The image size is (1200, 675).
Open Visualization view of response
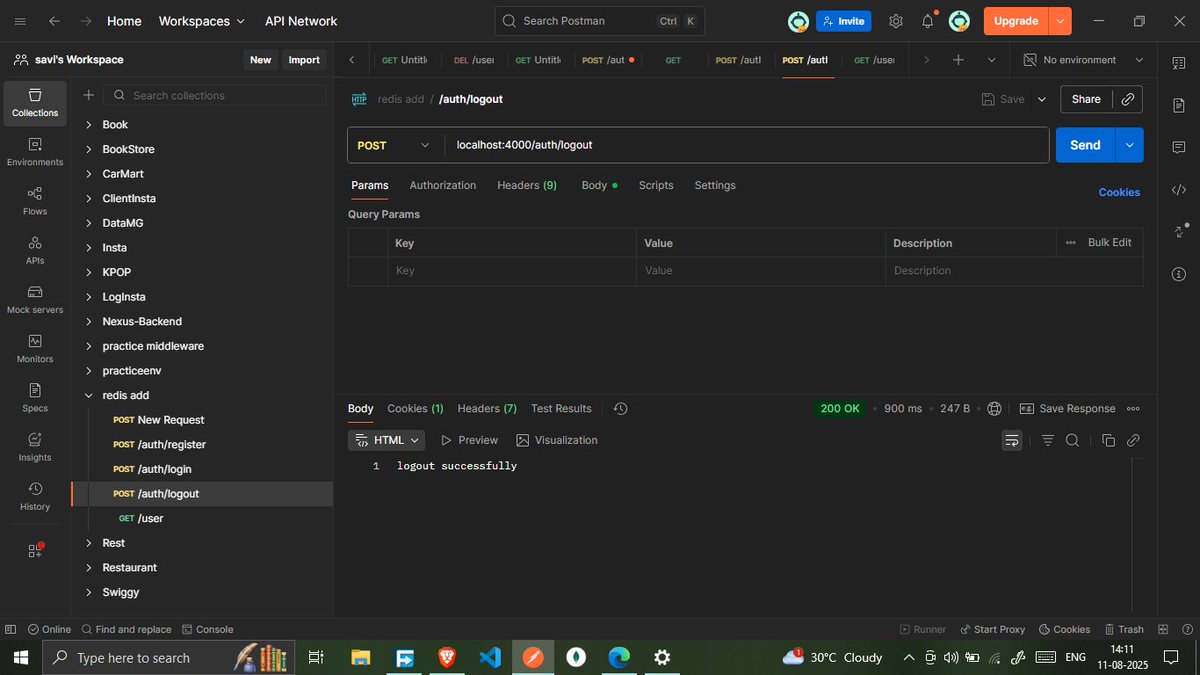pyautogui.click(x=557, y=440)
